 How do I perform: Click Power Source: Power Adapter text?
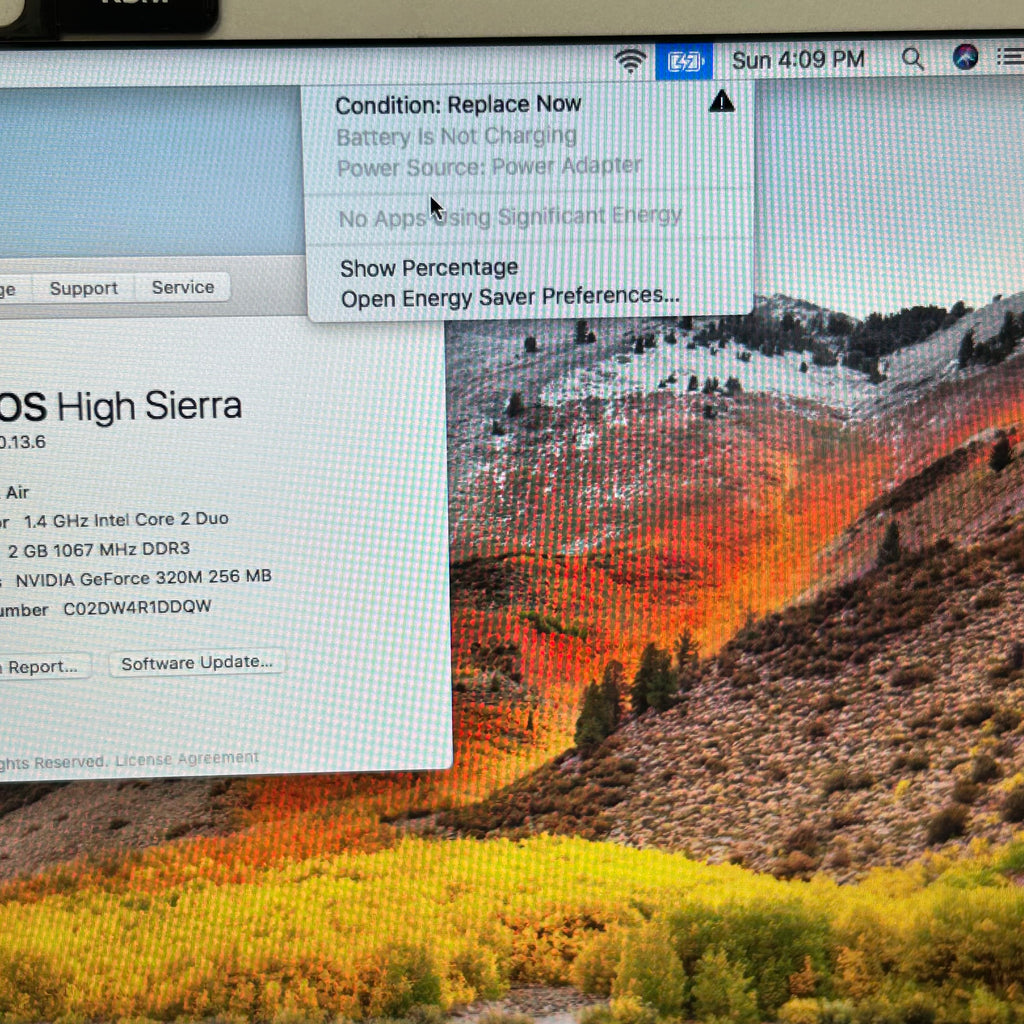point(490,167)
